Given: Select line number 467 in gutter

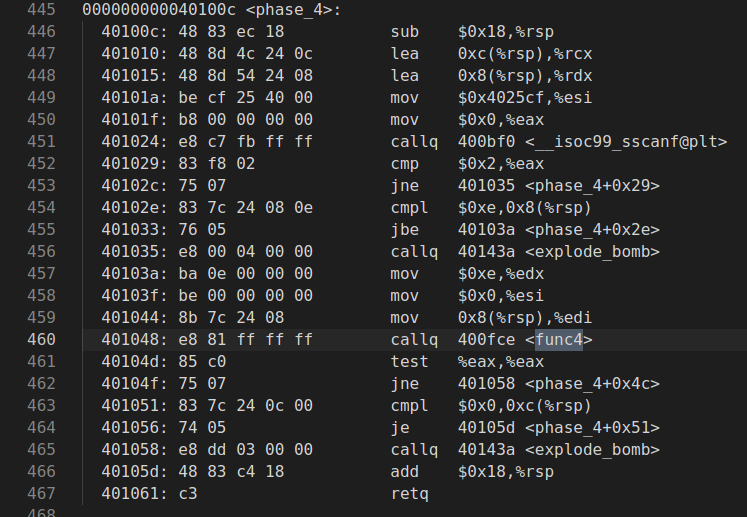Looking at the screenshot, I should point(41,494).
